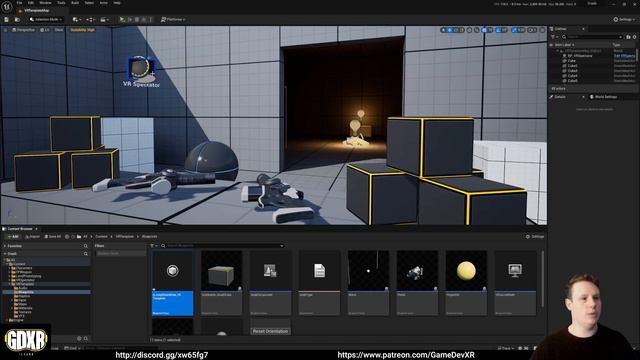Focus the Outliner search field
Viewport: 640px width, 360px height.
(x=592, y=37)
